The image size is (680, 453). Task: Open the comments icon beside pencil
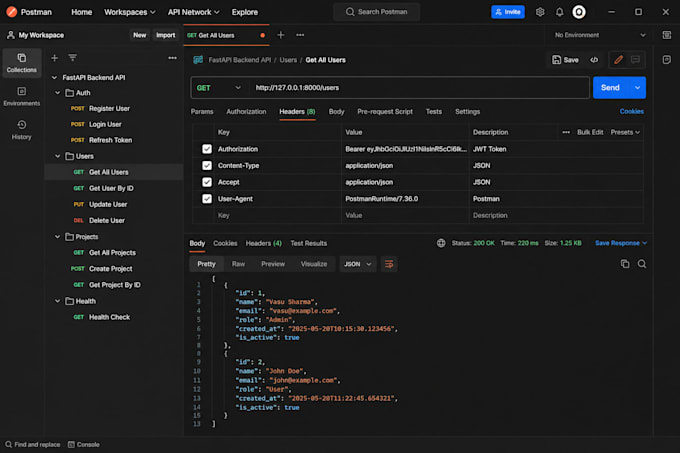[x=635, y=60]
